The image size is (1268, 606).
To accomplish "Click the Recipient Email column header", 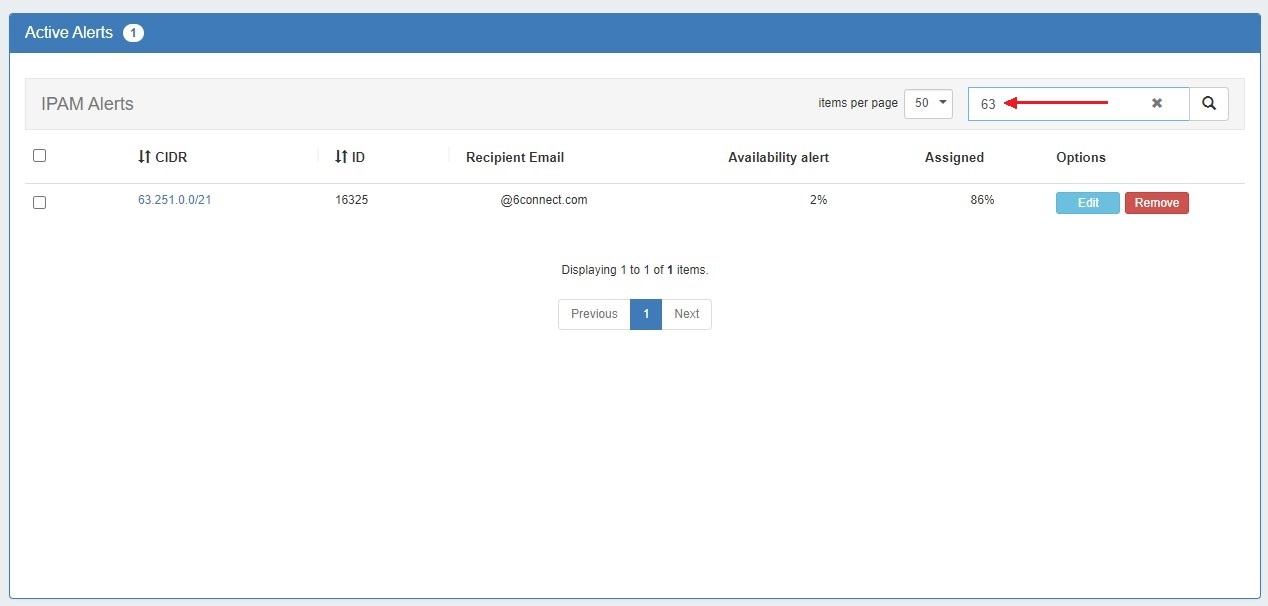I will [x=515, y=157].
